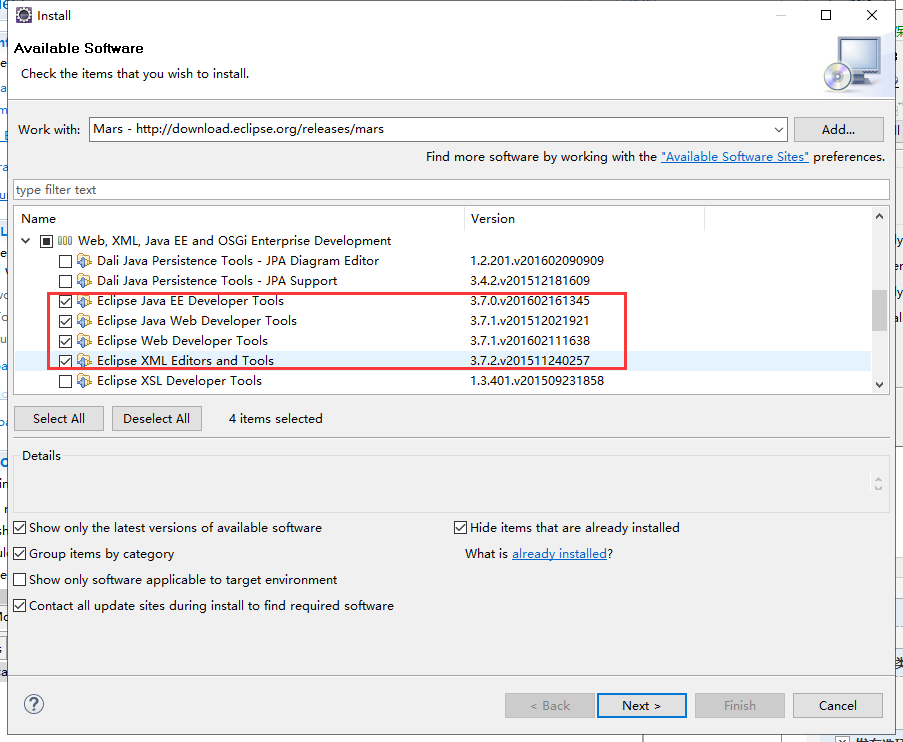This screenshot has height=742, width=903.
Task: Click the Eclipse Web Developer Tools feature icon
Action: click(x=84, y=341)
